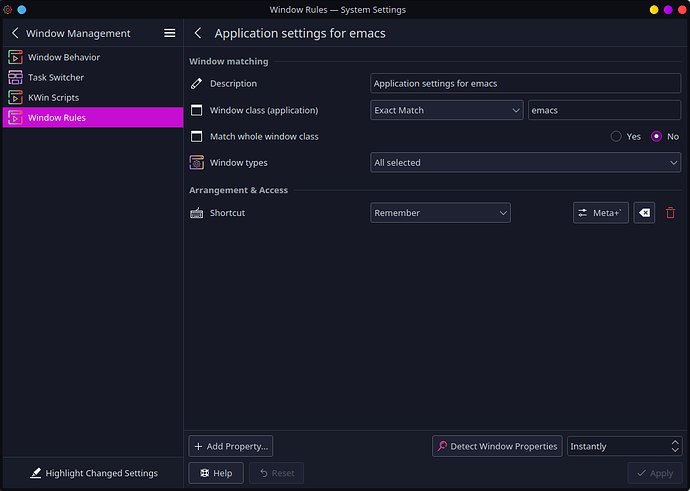The width and height of the screenshot is (690, 491).
Task: Open the Shortcut Remember dropdown
Action: (x=440, y=213)
